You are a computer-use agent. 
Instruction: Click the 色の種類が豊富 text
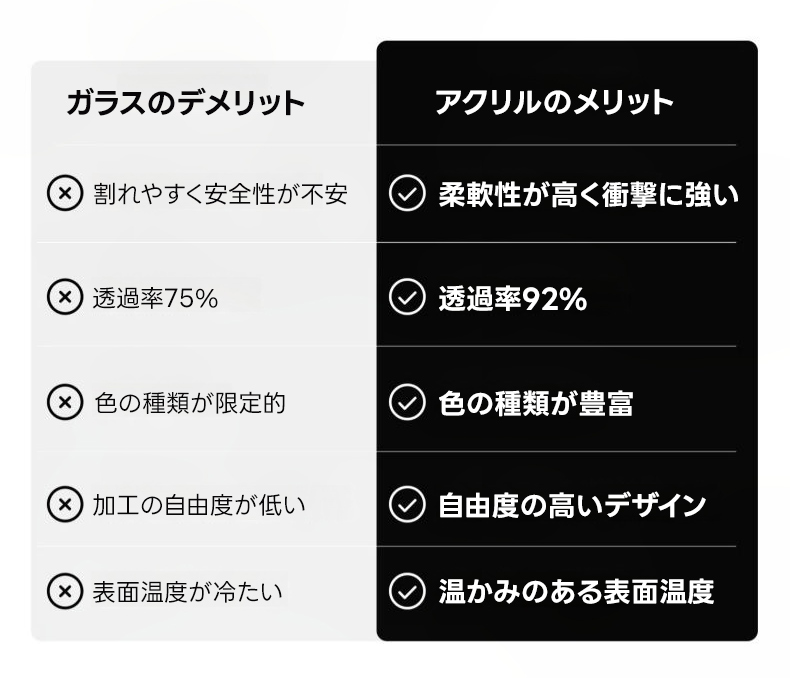point(535,403)
